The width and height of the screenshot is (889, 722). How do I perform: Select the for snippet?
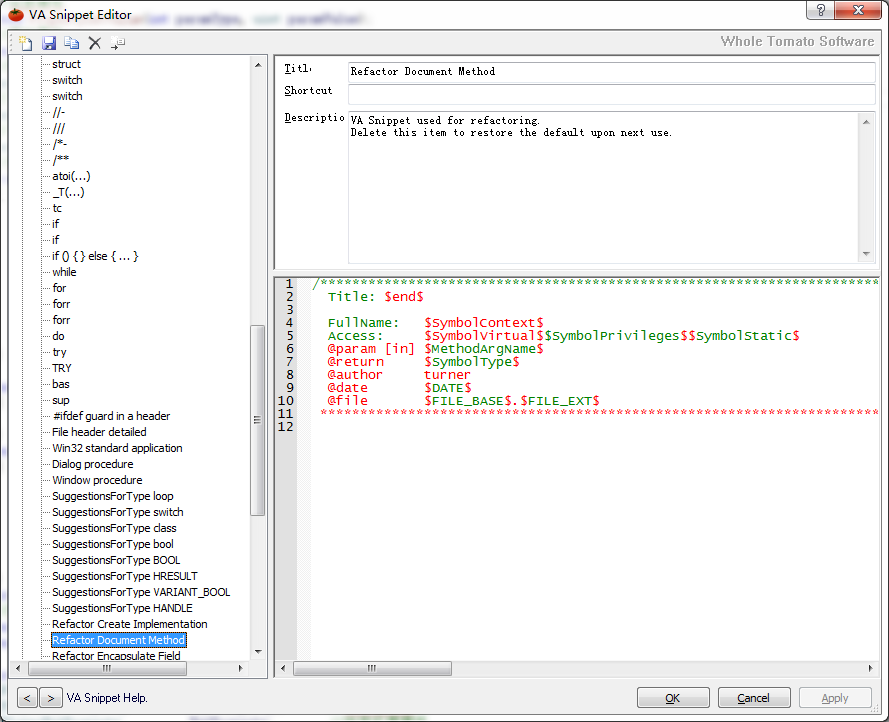(x=60, y=288)
